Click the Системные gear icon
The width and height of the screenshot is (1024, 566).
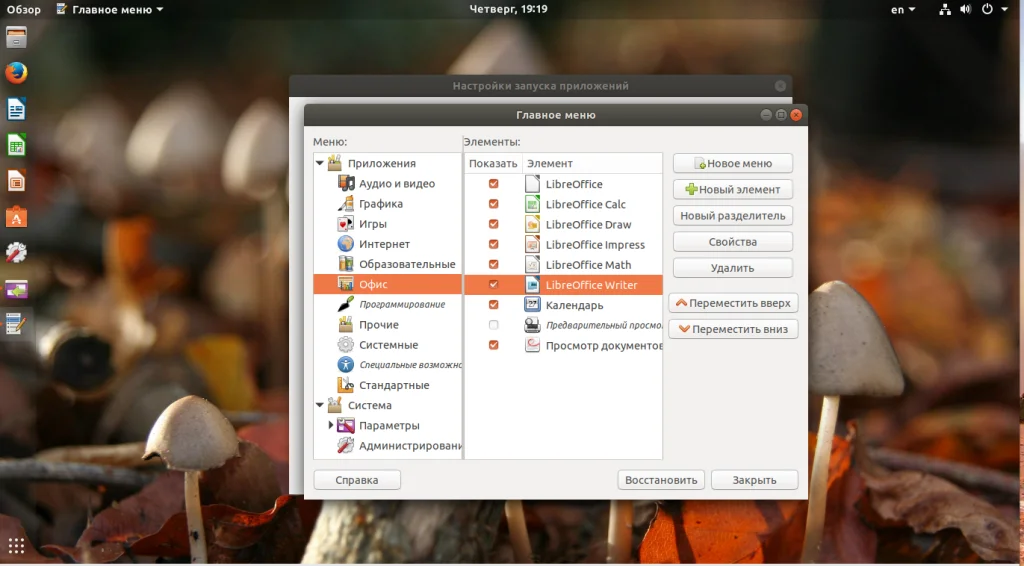(x=345, y=345)
